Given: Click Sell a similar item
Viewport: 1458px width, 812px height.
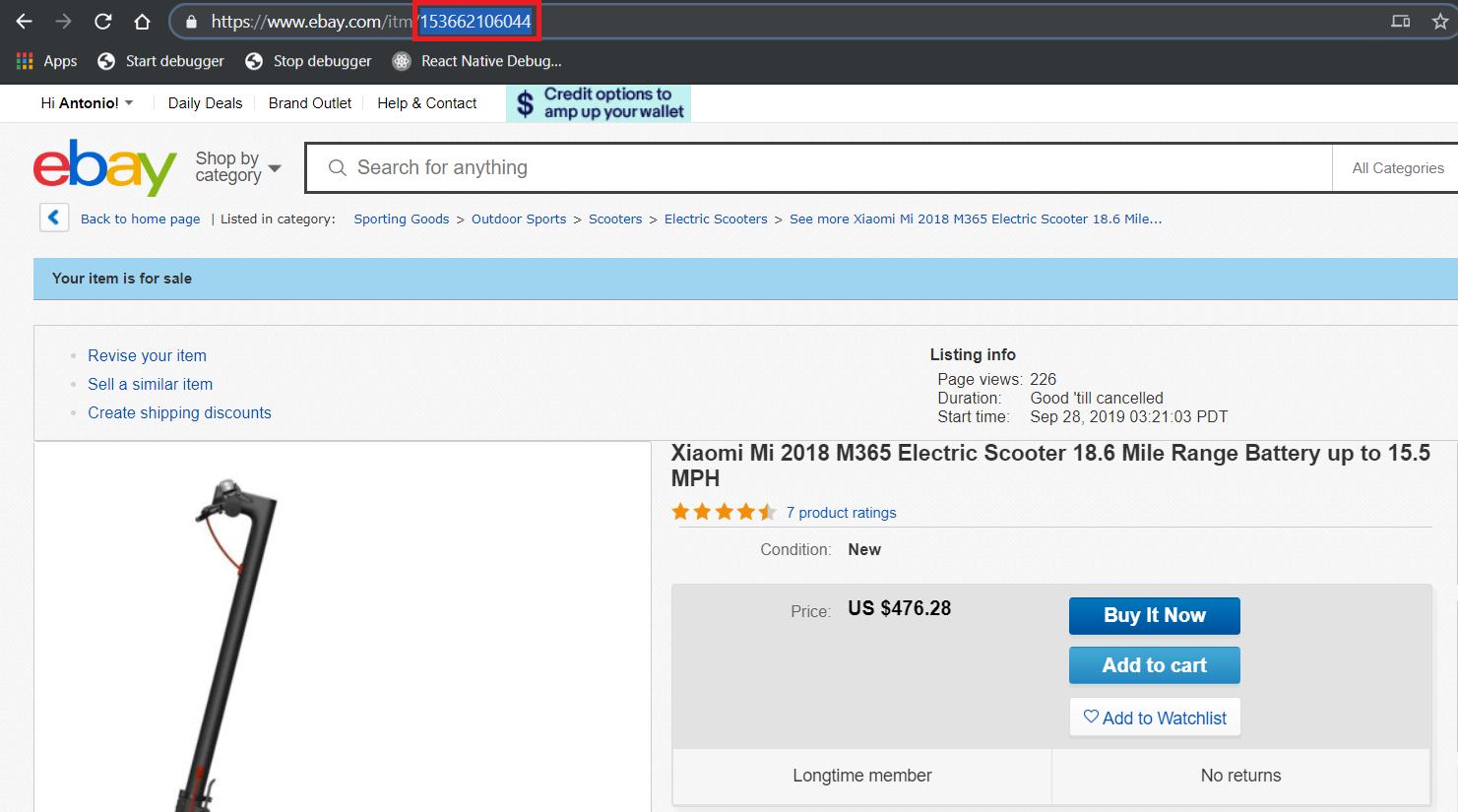Looking at the screenshot, I should [x=151, y=384].
